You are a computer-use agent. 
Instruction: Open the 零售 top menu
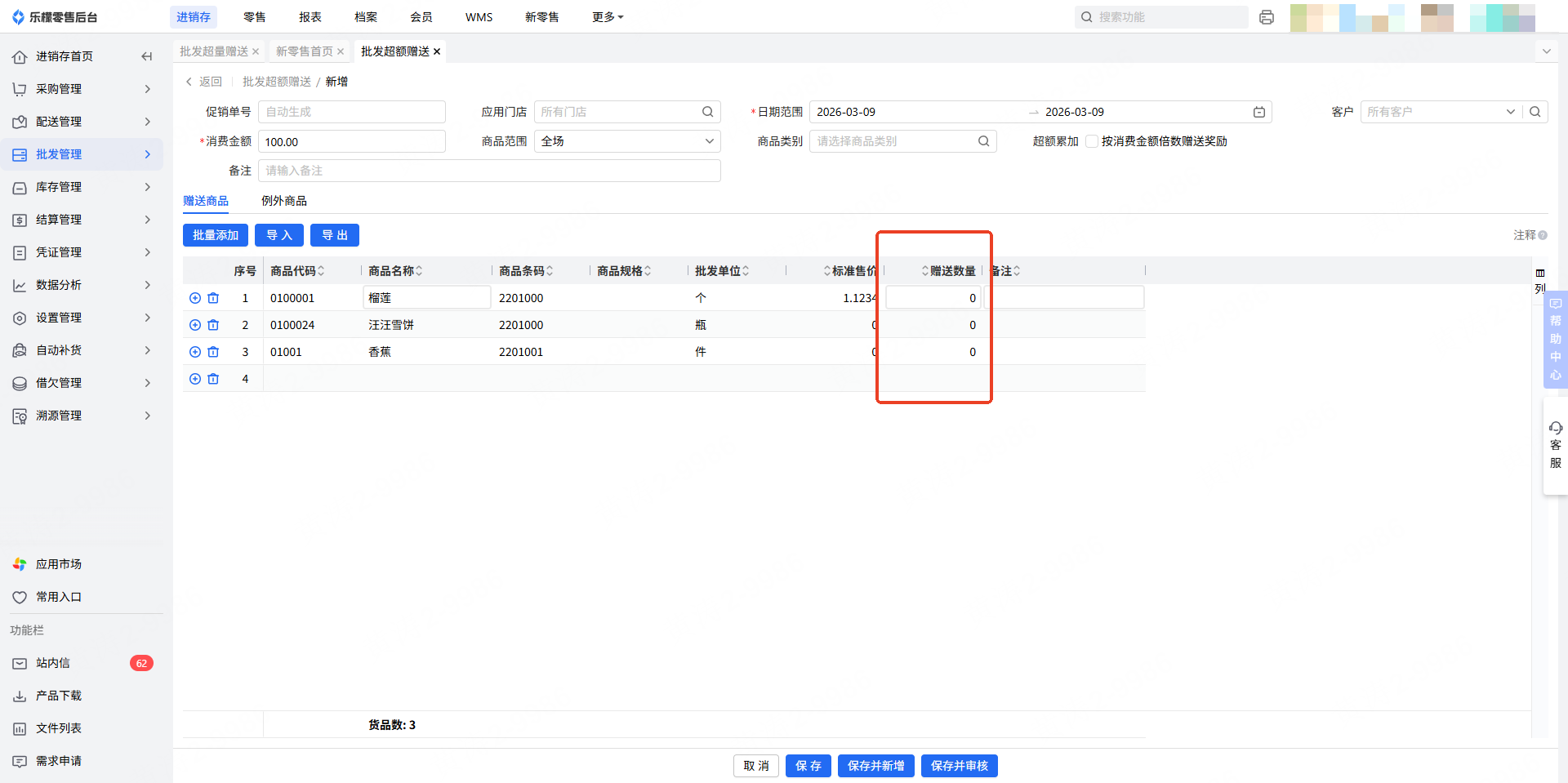[254, 17]
